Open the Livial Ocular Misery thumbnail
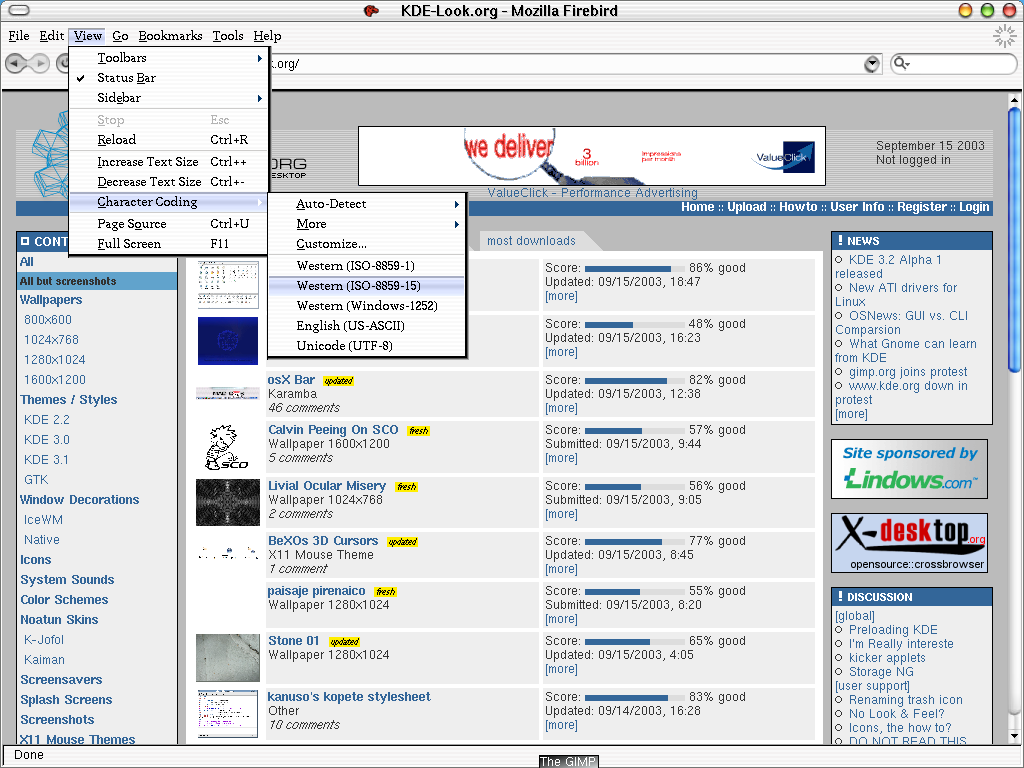This screenshot has width=1024, height=768. 228,502
